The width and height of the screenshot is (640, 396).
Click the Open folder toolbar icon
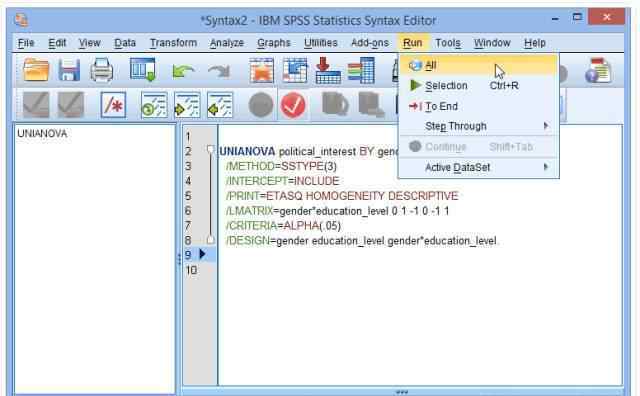36,70
